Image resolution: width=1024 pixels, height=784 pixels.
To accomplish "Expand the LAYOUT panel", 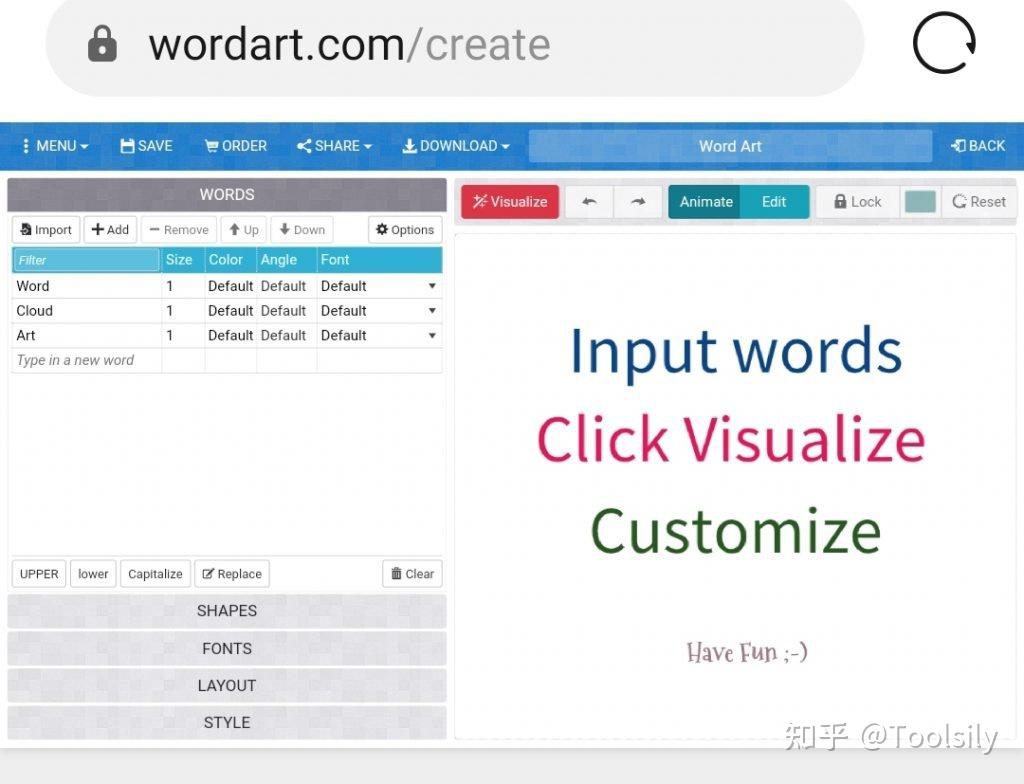I will click(x=227, y=686).
